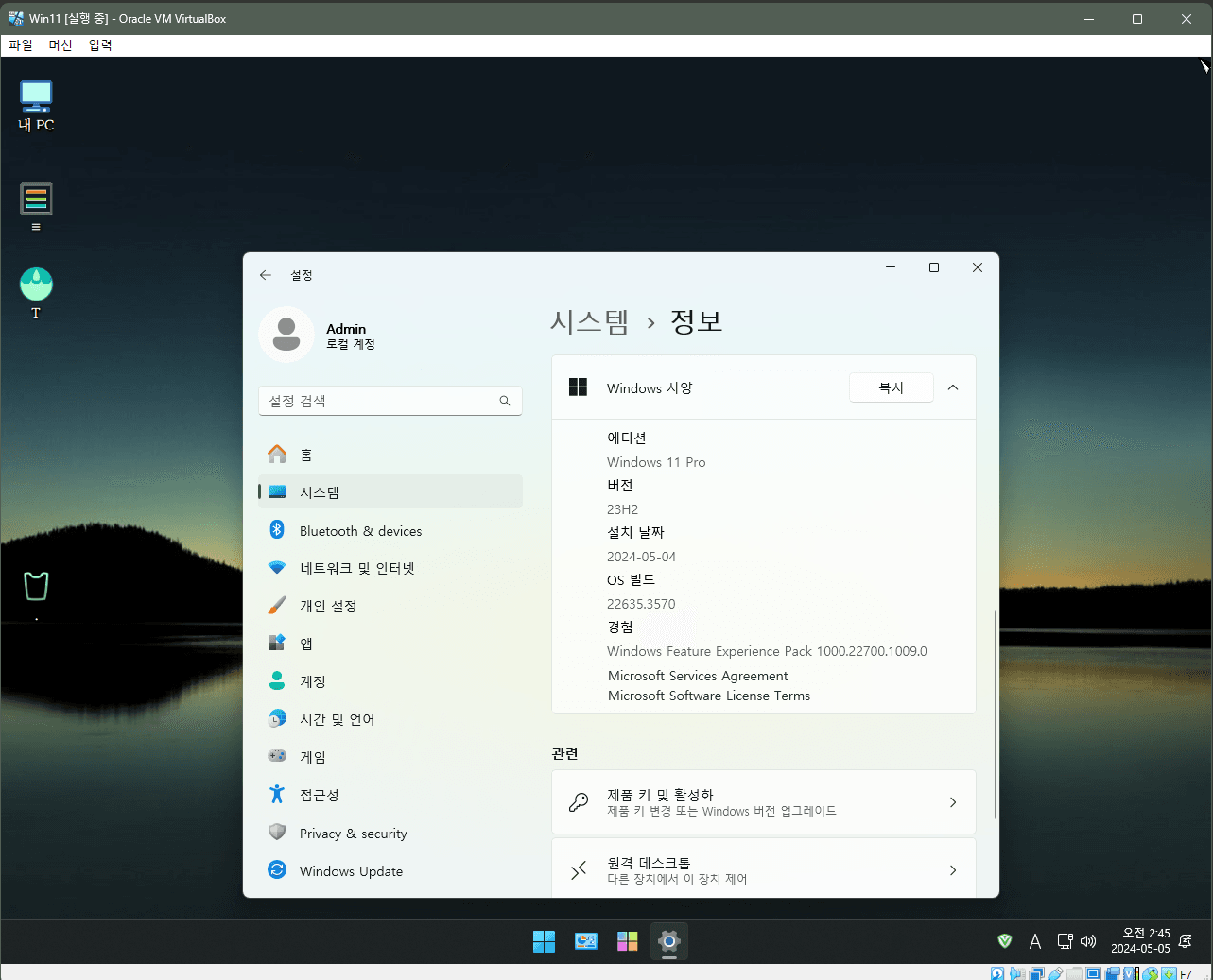
Task: Maximize the Settings window
Action: [x=934, y=267]
